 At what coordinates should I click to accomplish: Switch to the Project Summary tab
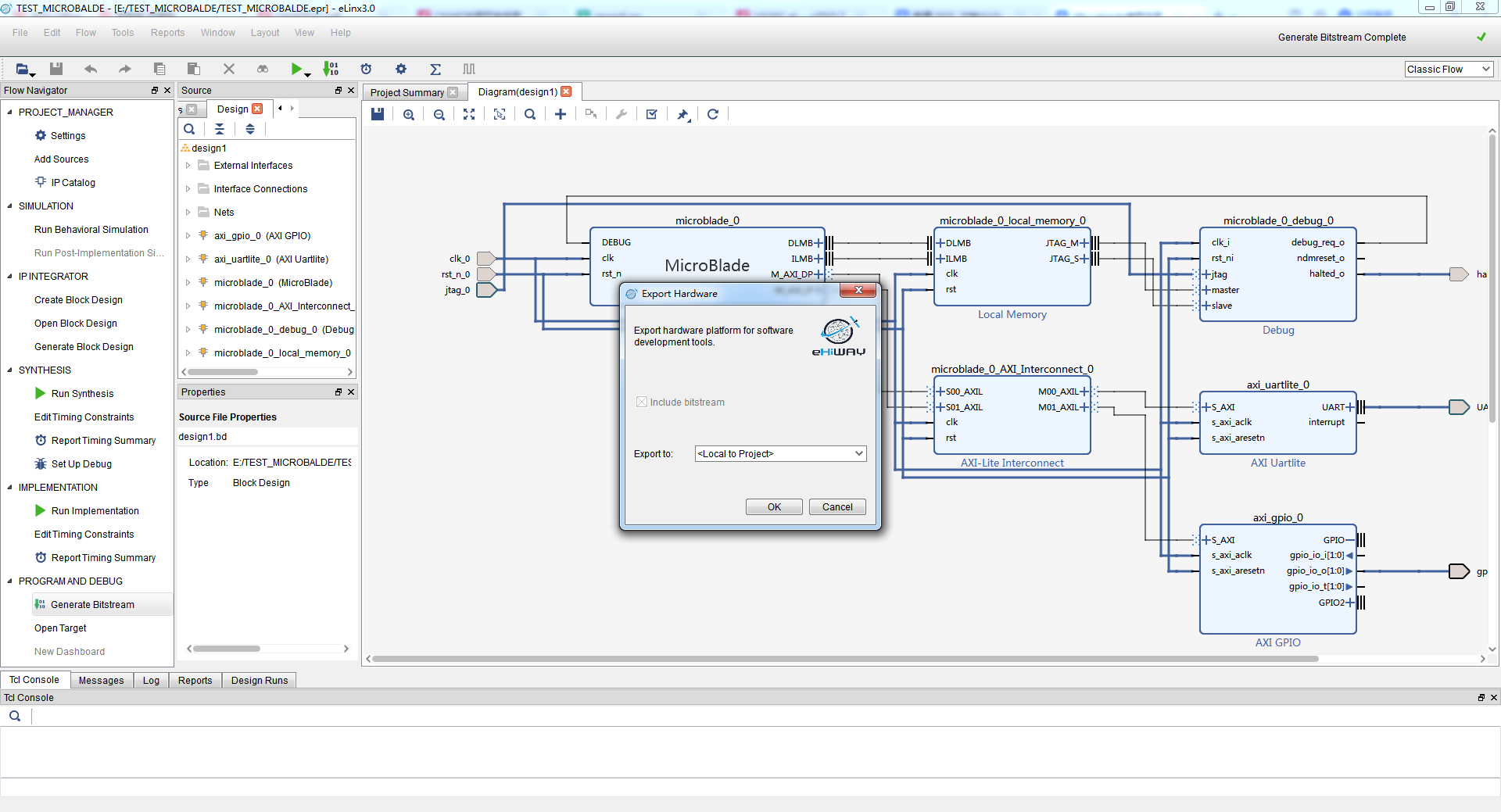(407, 92)
